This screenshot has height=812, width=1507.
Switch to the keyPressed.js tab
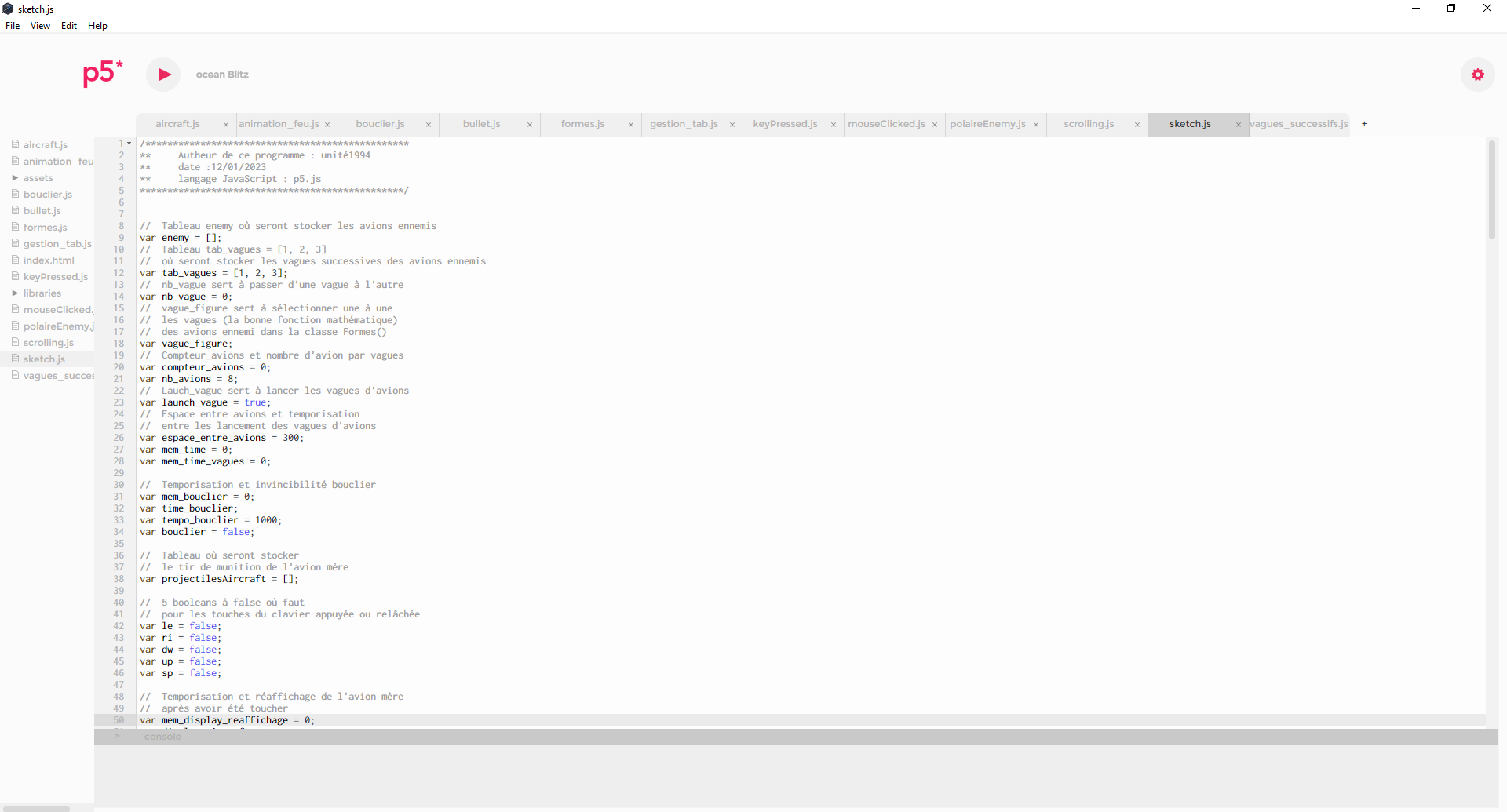(x=785, y=124)
